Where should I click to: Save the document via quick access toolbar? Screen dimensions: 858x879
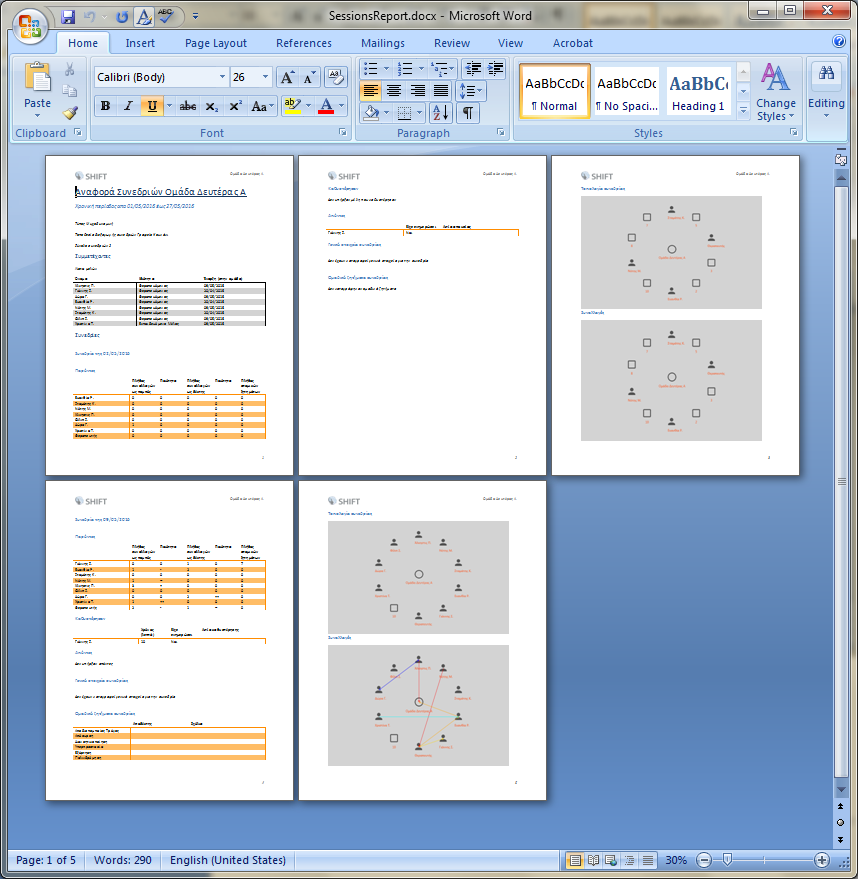[68, 17]
